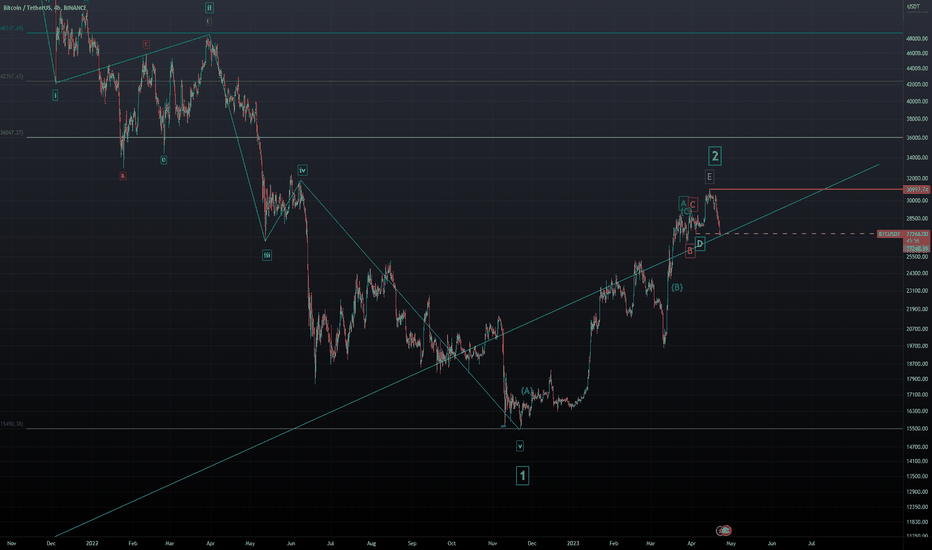Screen dimensions: 932x550
Task: Click the Bitcoin / TetherUS chart title
Action: click(x=45, y=8)
